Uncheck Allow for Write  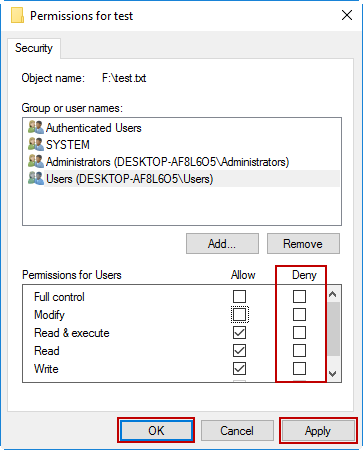(x=239, y=368)
